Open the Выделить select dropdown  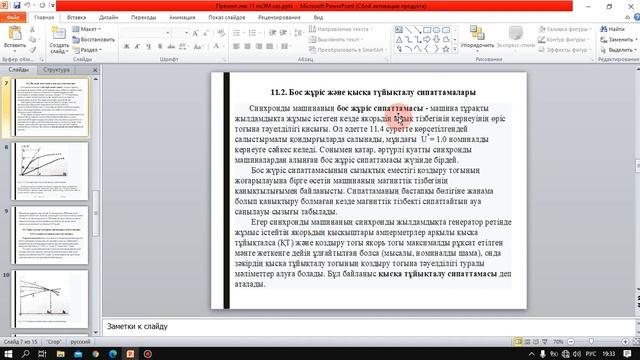(619, 50)
